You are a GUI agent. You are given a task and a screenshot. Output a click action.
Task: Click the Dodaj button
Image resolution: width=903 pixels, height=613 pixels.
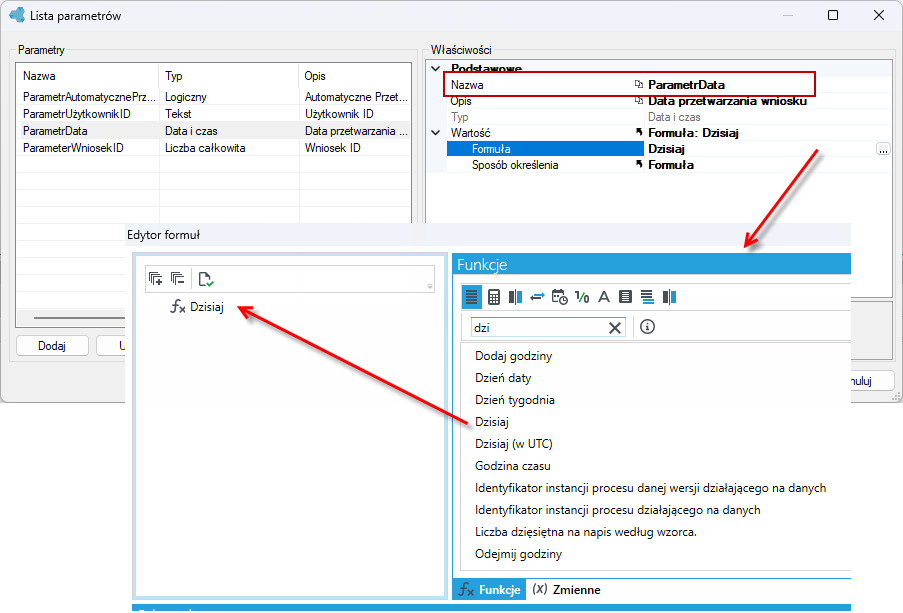(52, 346)
